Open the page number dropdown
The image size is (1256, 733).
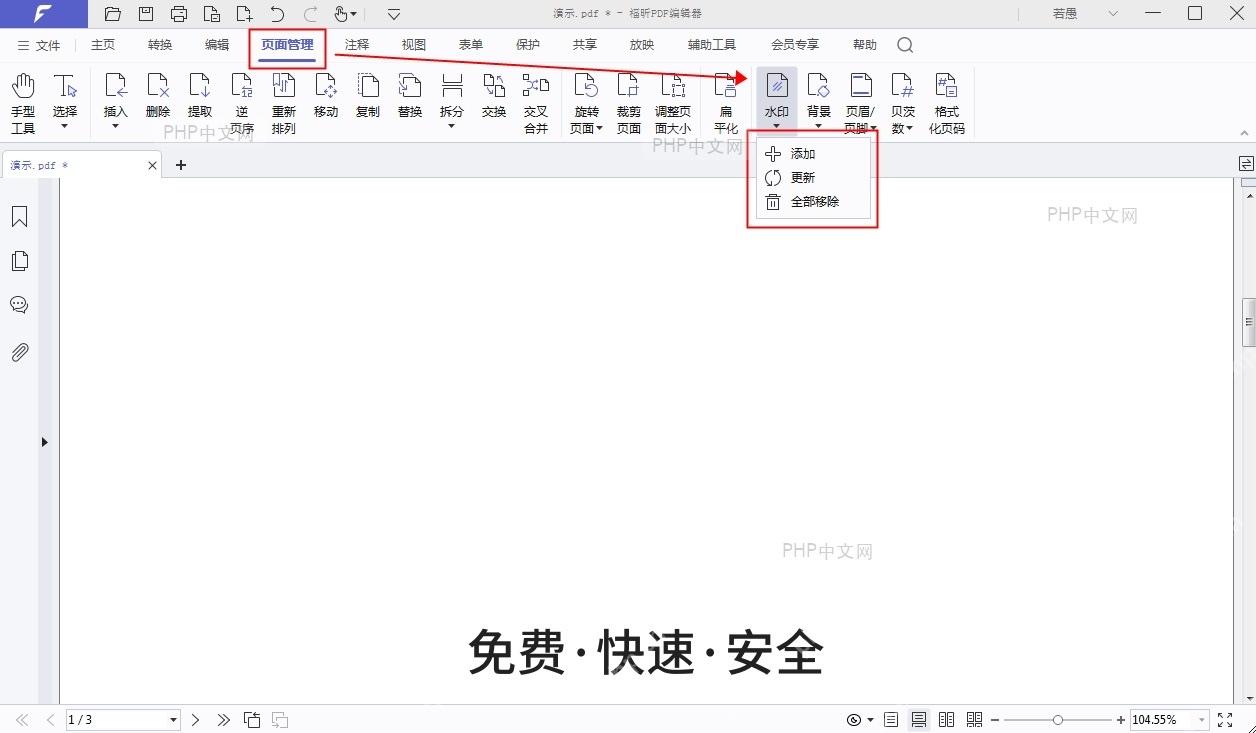pyautogui.click(x=173, y=720)
